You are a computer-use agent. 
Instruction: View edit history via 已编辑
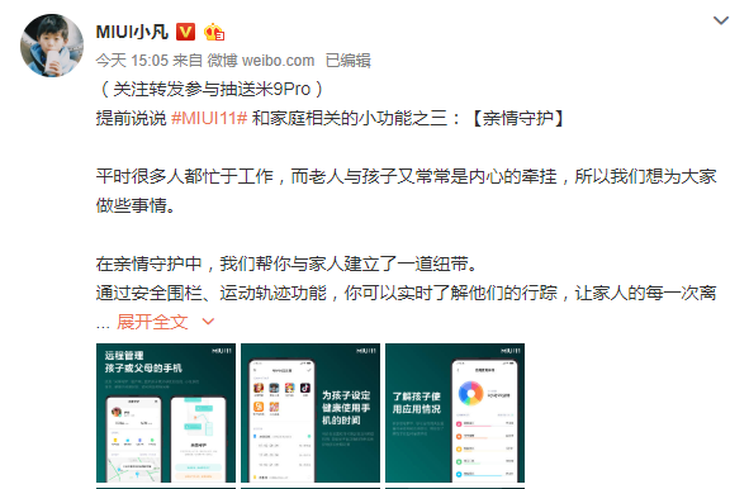(x=348, y=61)
